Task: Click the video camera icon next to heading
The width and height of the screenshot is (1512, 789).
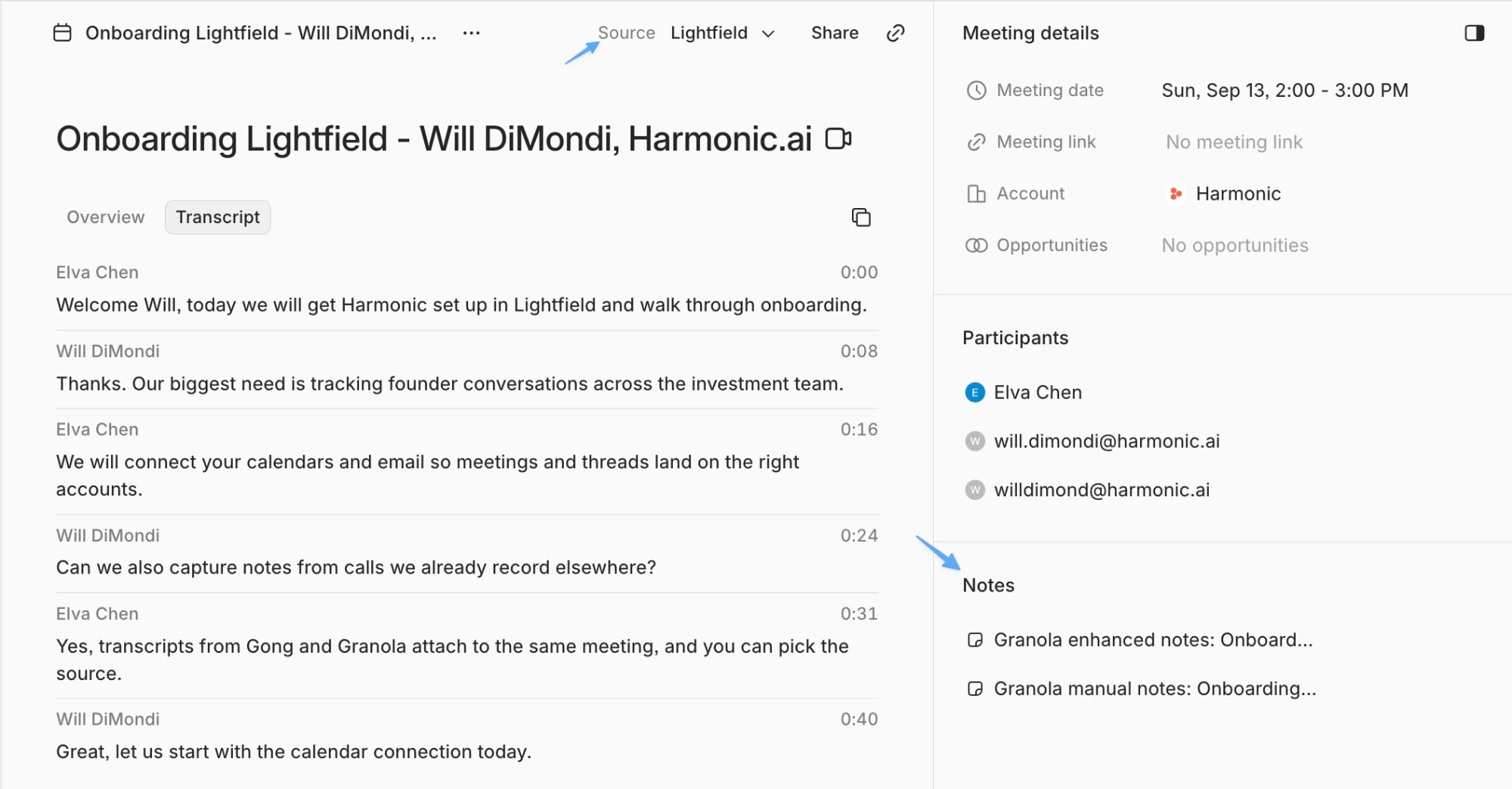Action: tap(838, 139)
